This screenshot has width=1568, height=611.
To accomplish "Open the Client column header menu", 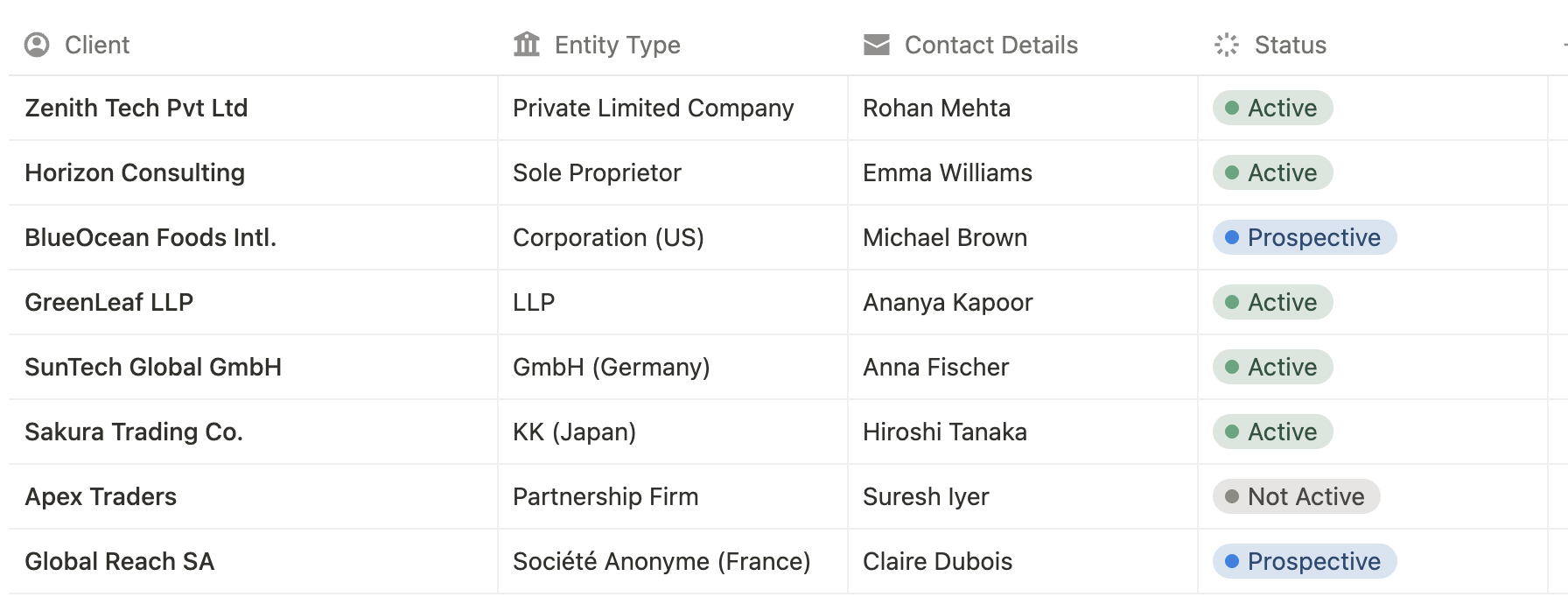I will coord(97,45).
